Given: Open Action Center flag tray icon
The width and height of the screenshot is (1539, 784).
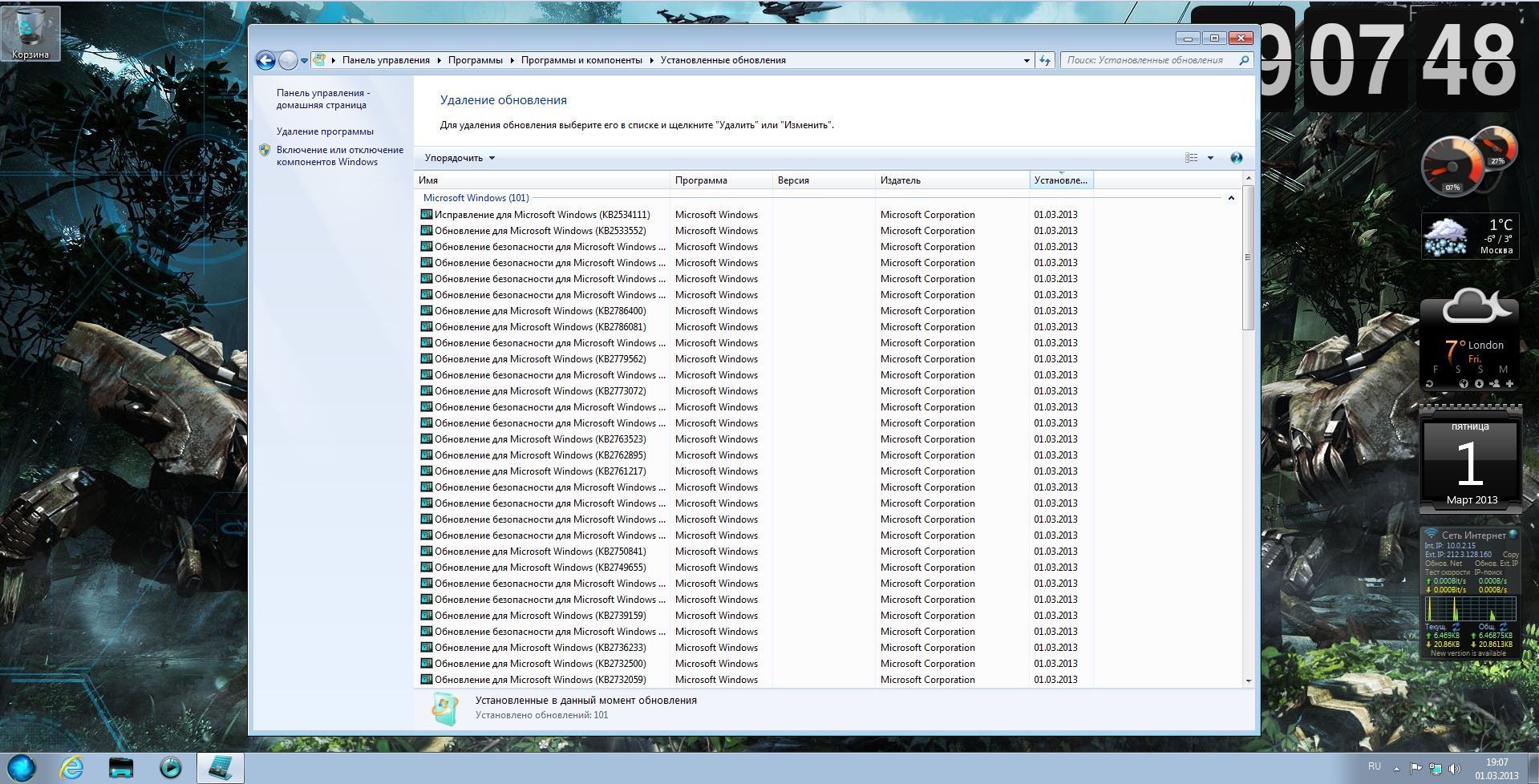Looking at the screenshot, I should pyautogui.click(x=1415, y=770).
